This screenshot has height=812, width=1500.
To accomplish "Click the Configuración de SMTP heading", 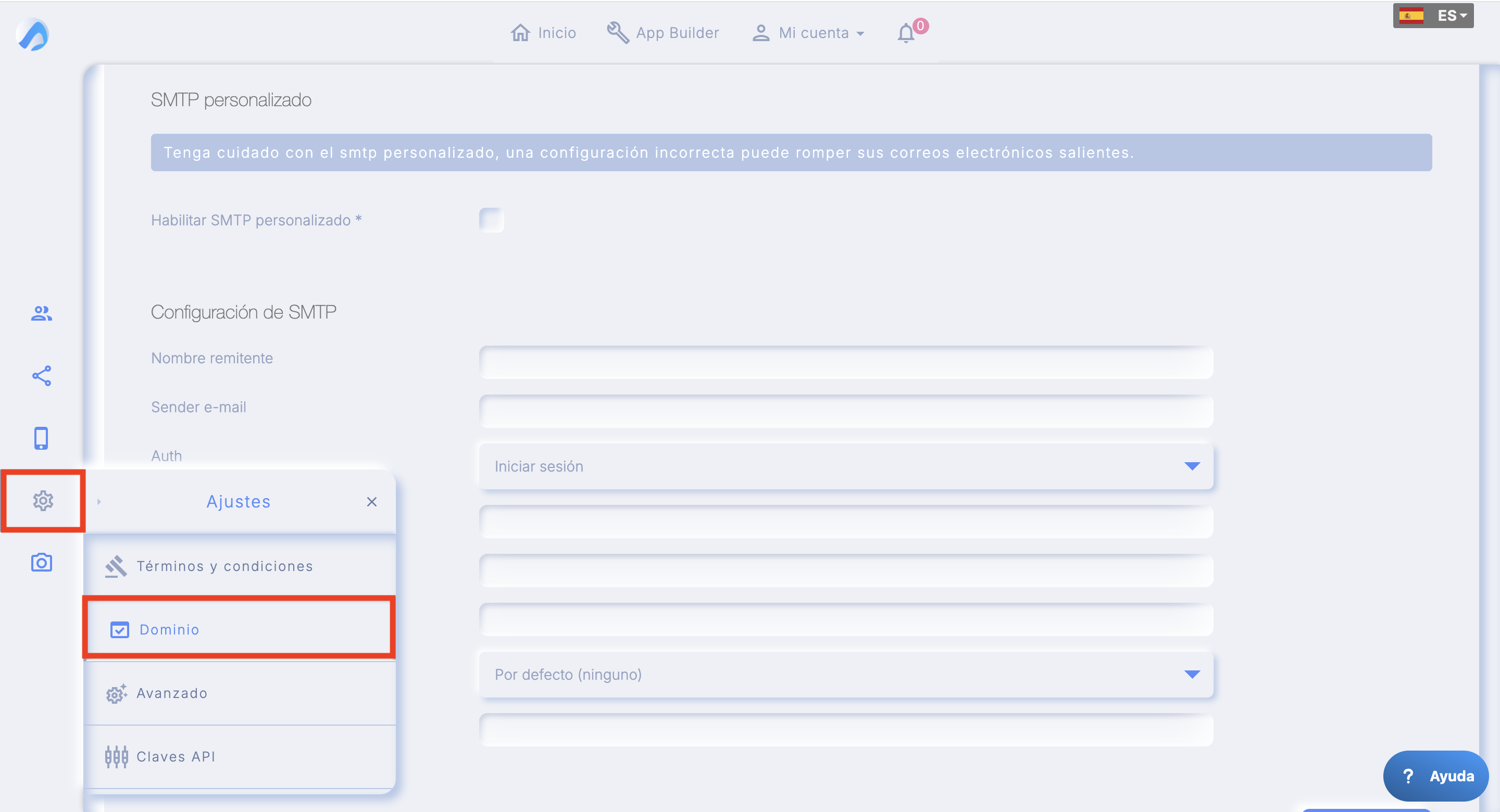I will tap(243, 312).
